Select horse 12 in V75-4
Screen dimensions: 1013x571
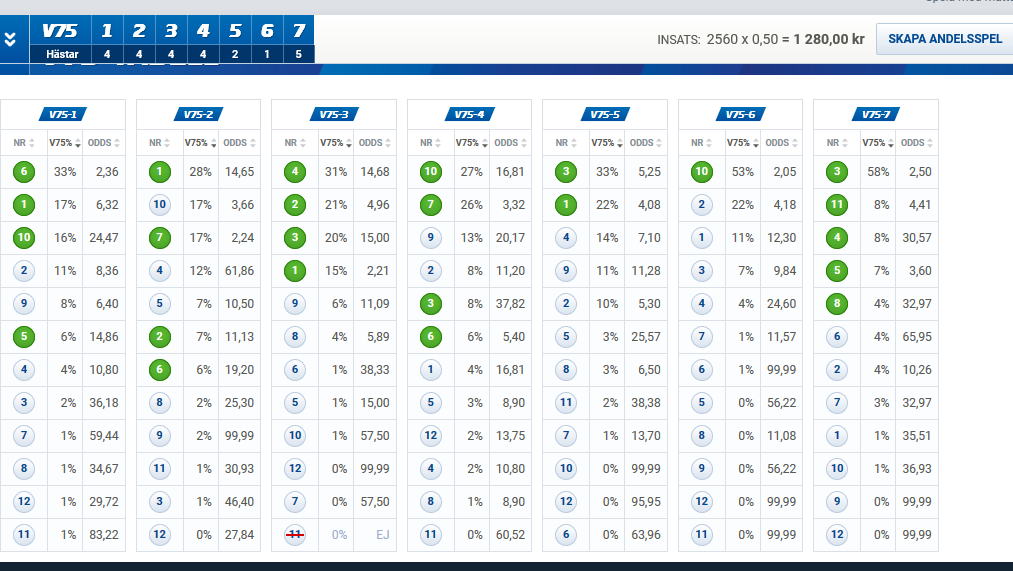pyautogui.click(x=430, y=435)
